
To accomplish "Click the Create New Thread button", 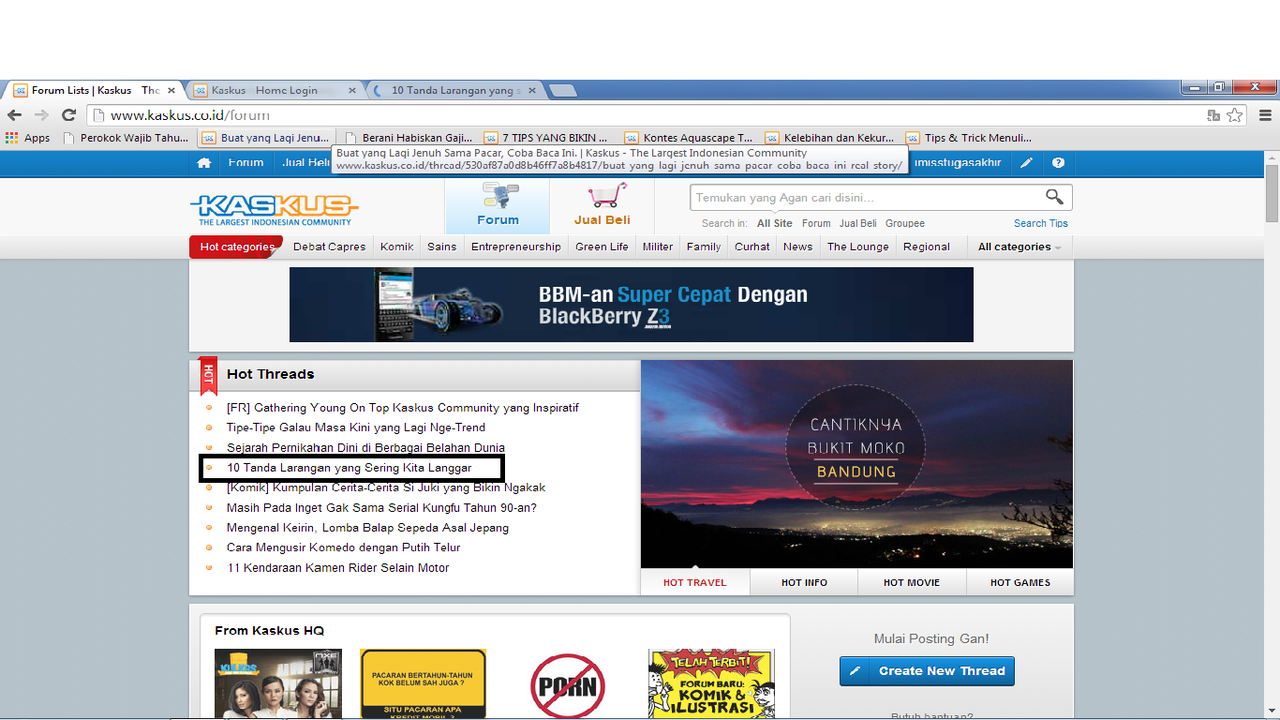I will 927,671.
